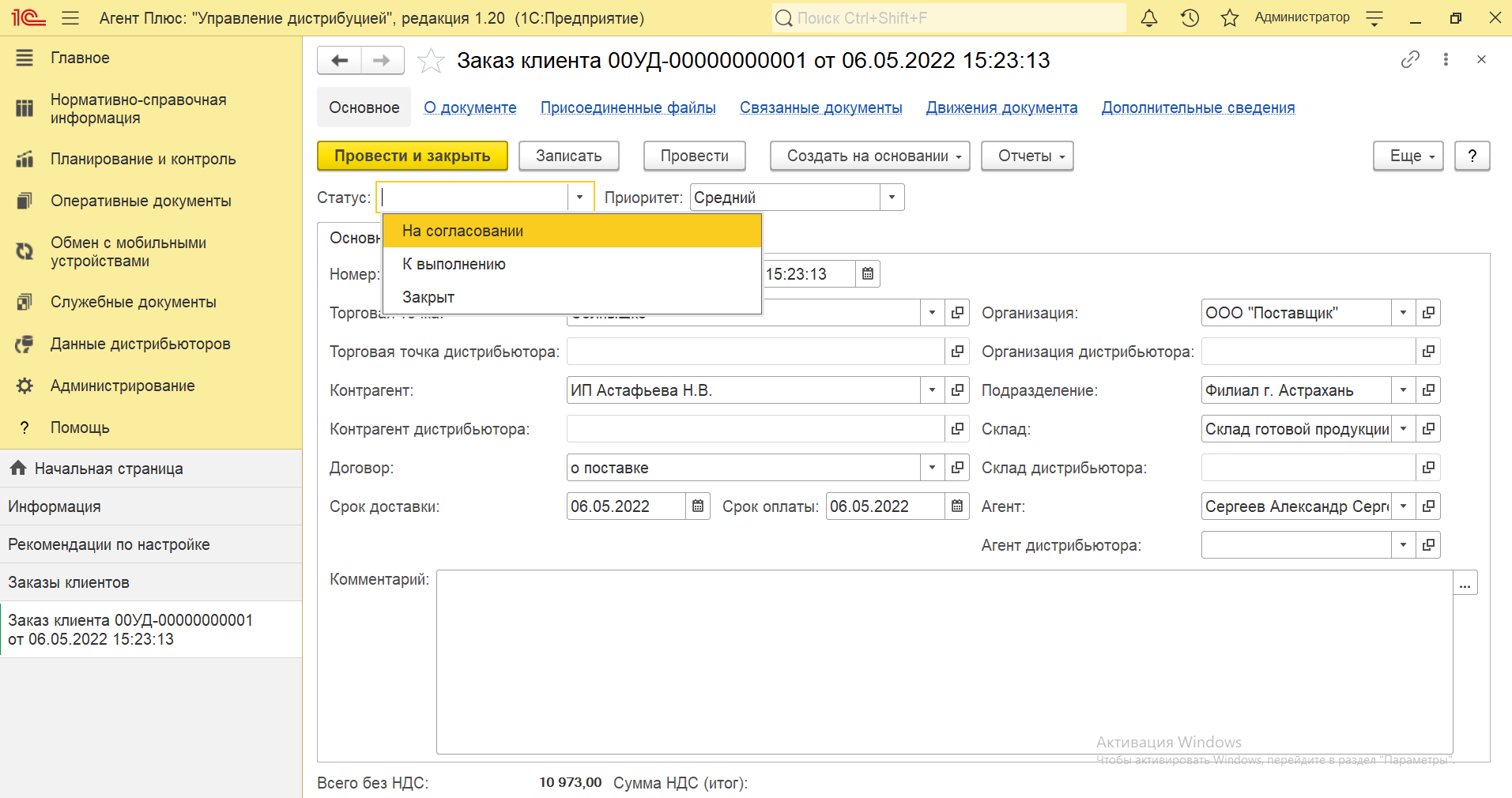Click the Записать button
Image resolution: width=1512 pixels, height=798 pixels.
568,156
